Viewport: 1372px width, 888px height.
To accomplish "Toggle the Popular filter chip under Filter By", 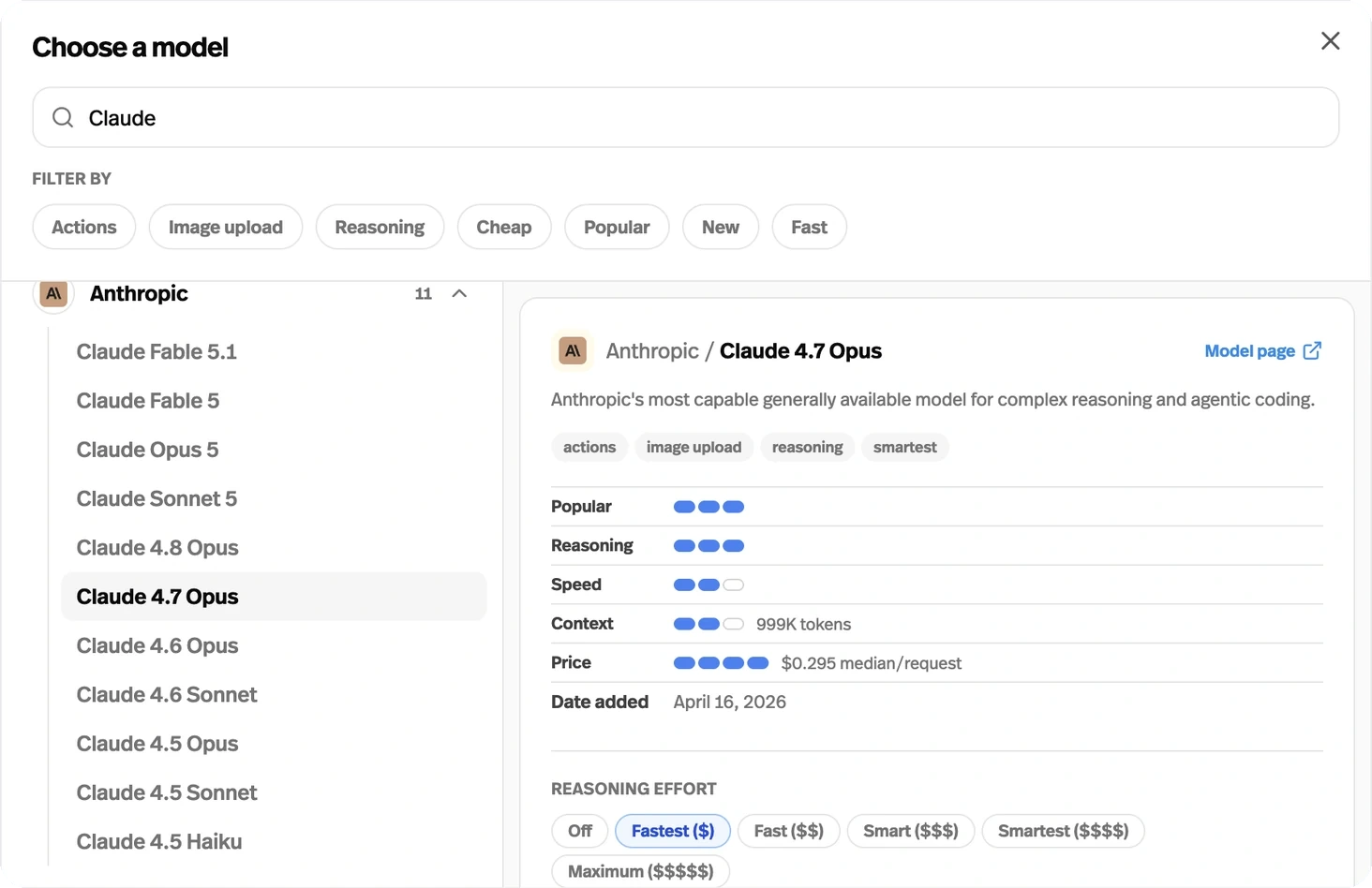I will [x=617, y=227].
